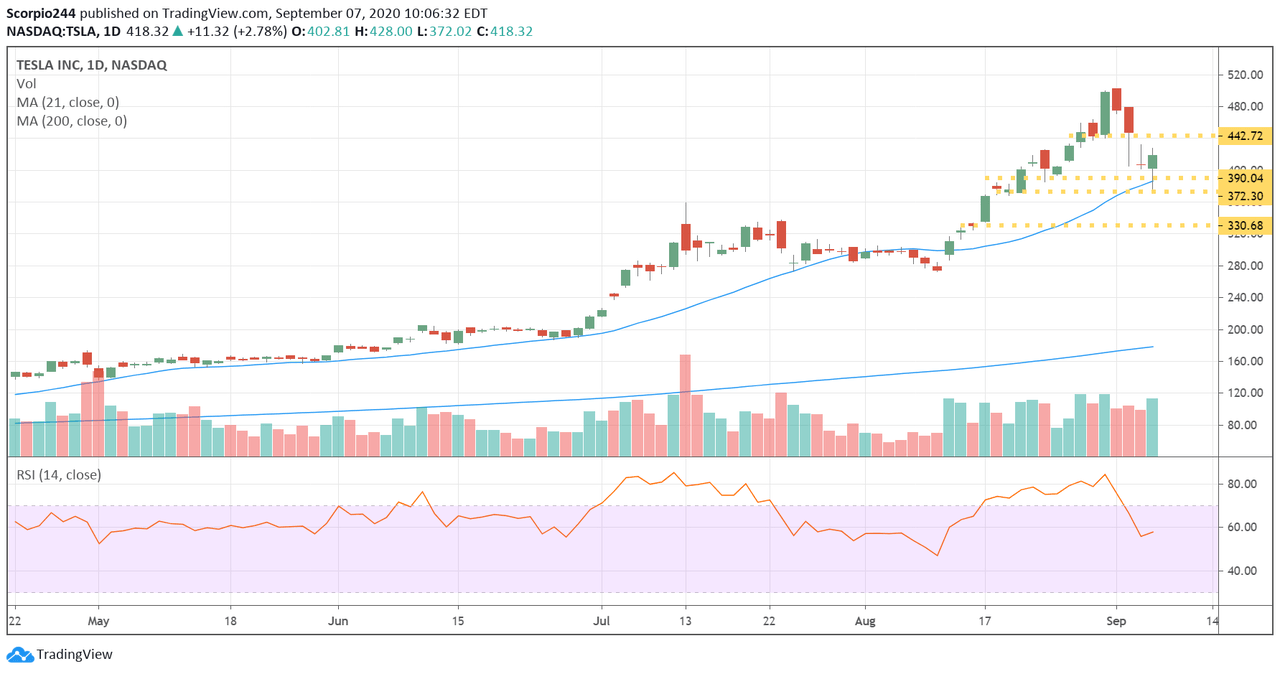Select the 330.68 price level label
Viewport: 1280px width, 674px height.
point(1245,226)
